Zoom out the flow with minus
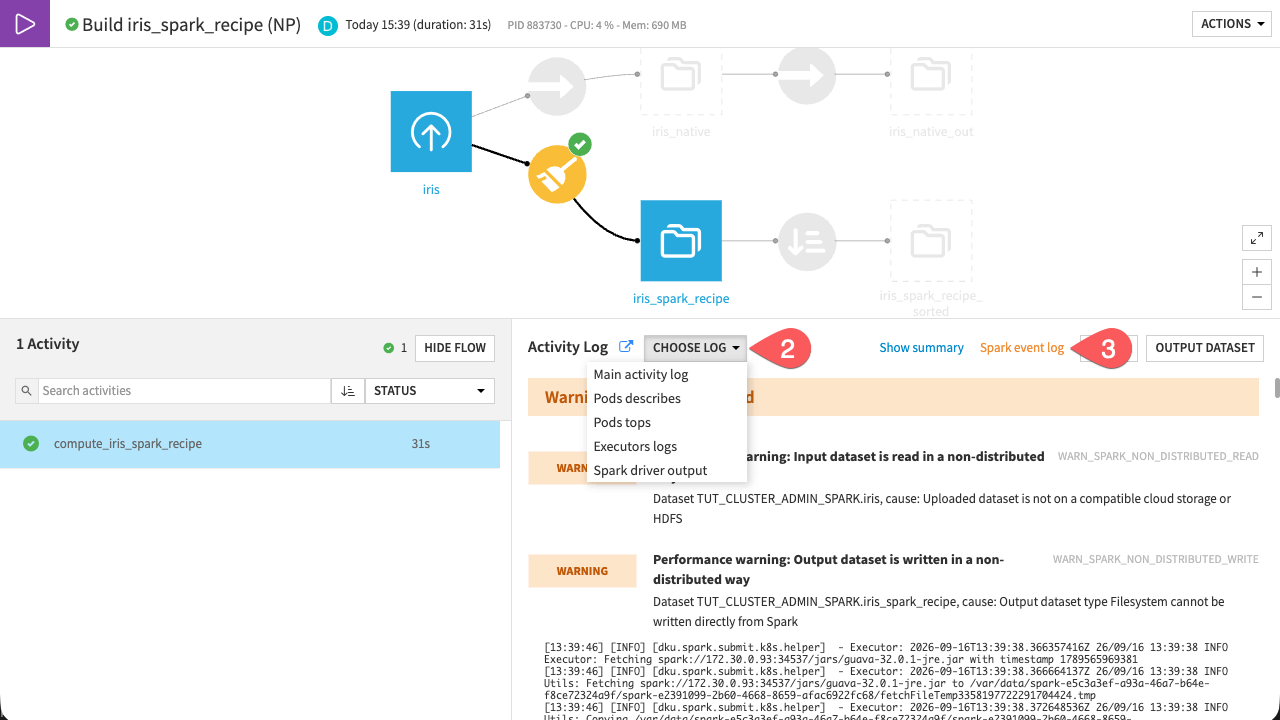 point(1257,298)
